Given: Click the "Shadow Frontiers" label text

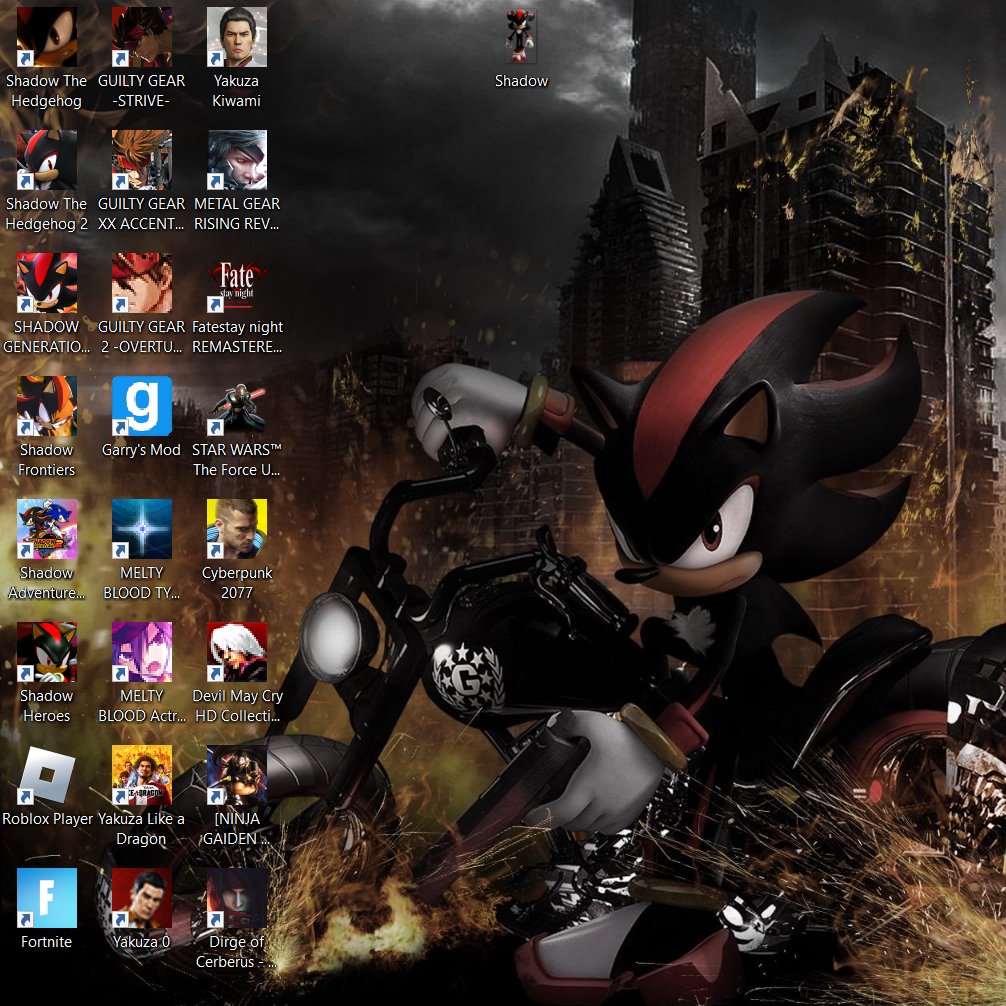Looking at the screenshot, I should point(46,460).
